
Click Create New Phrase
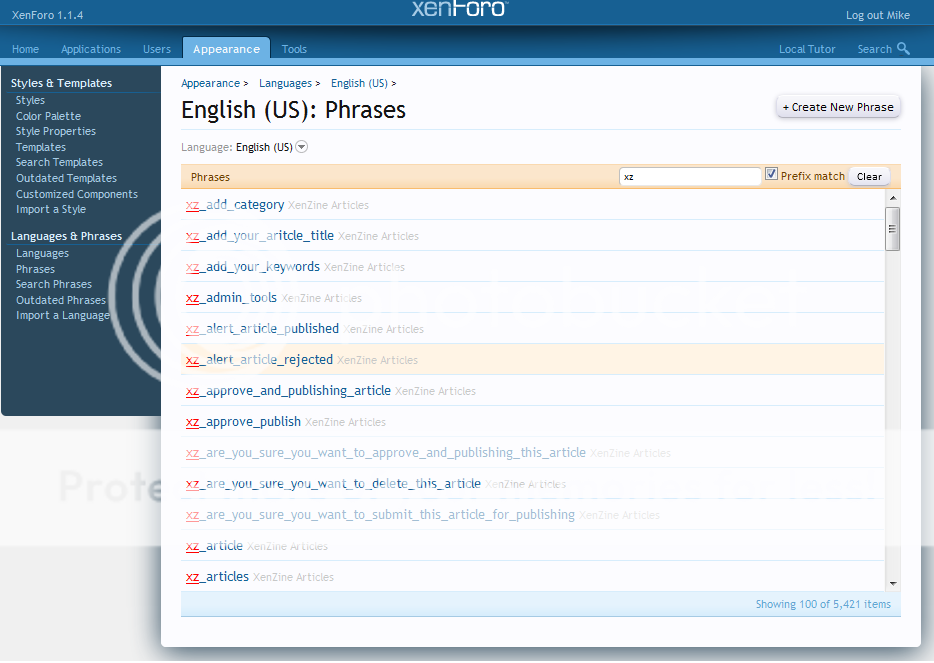837,105
